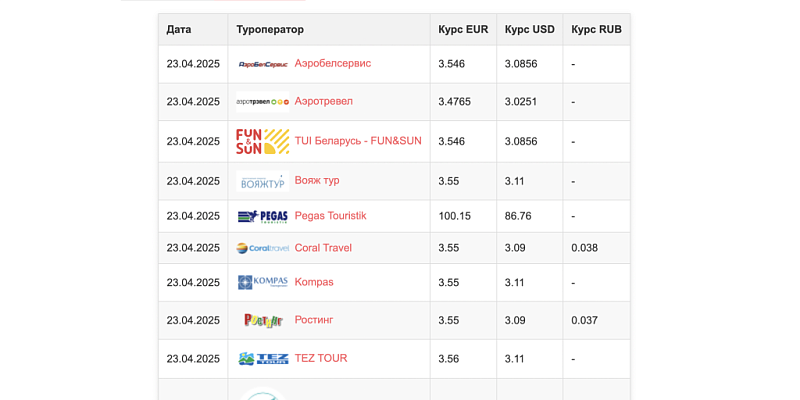
Task: Click the Coral Travel logo
Action: tap(263, 248)
